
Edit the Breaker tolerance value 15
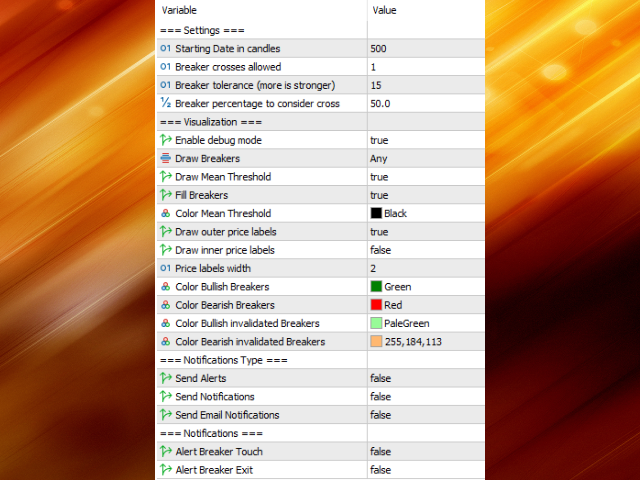pos(426,85)
